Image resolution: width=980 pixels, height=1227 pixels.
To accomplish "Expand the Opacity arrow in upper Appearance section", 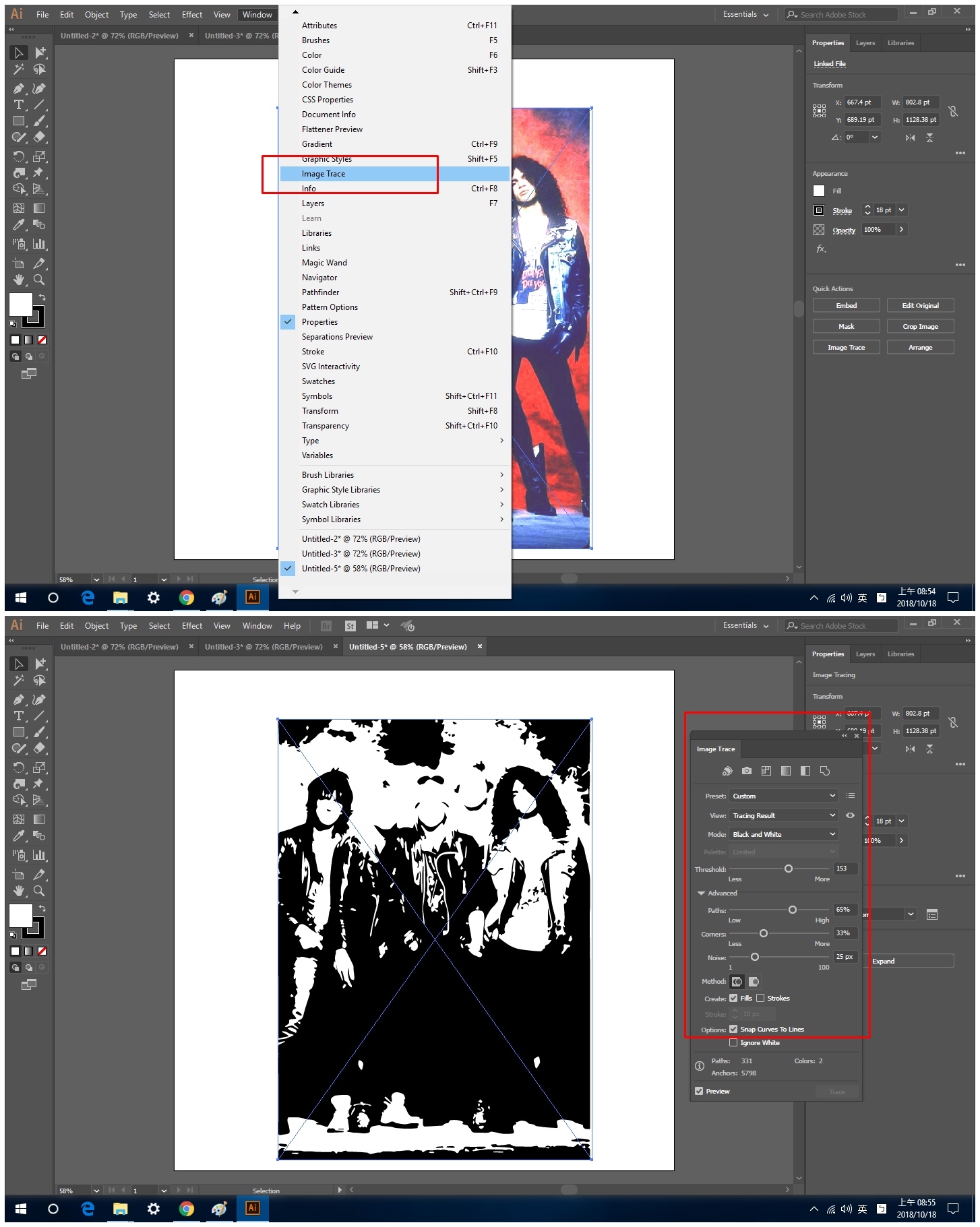I will point(902,230).
